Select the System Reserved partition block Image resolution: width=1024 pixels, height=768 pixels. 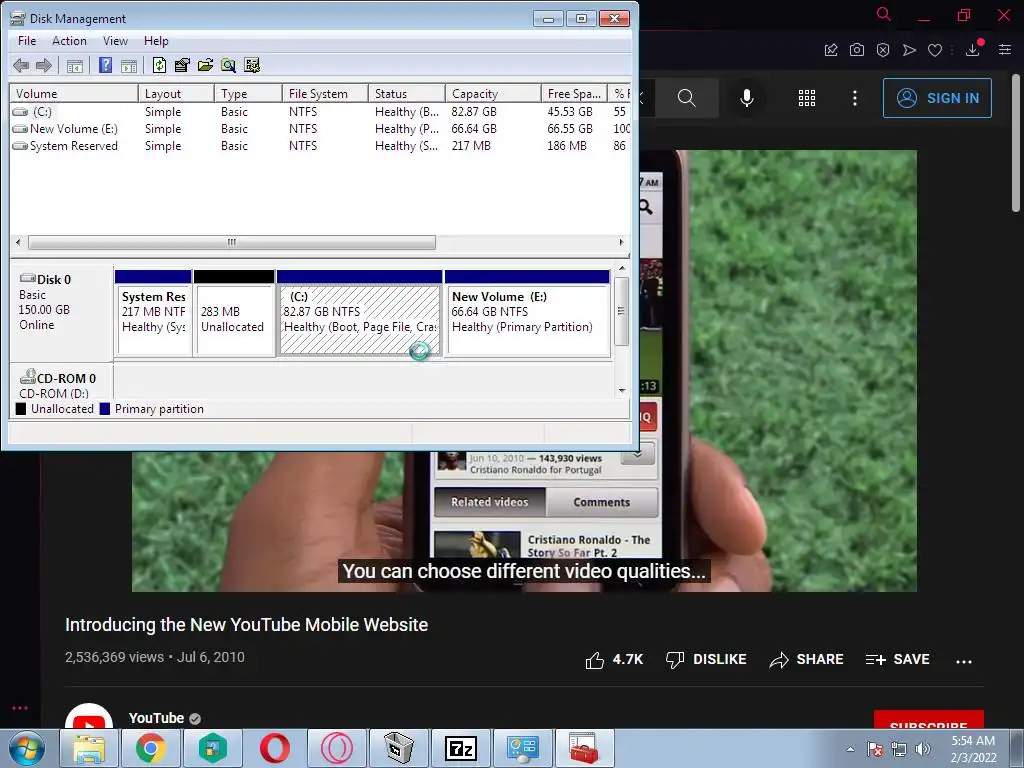click(153, 313)
